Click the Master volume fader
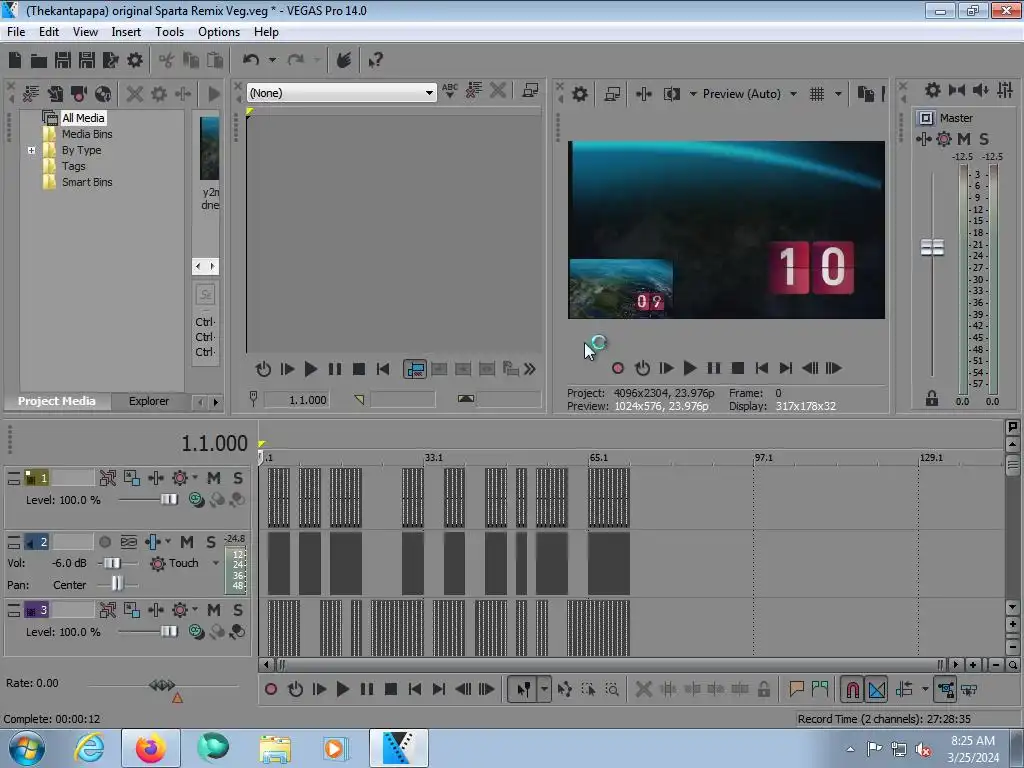Viewport: 1024px width, 768px height. [x=932, y=248]
